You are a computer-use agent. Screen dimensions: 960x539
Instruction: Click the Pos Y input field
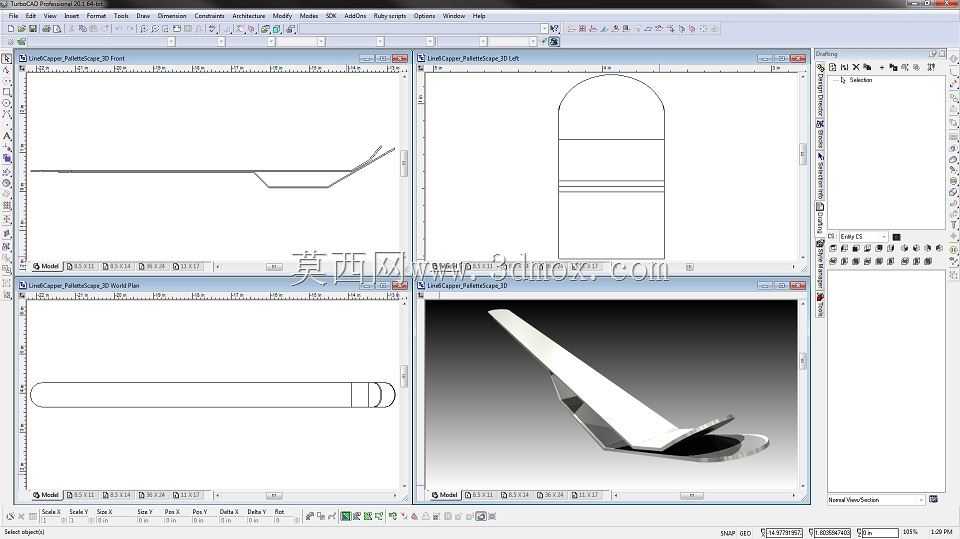coord(205,521)
